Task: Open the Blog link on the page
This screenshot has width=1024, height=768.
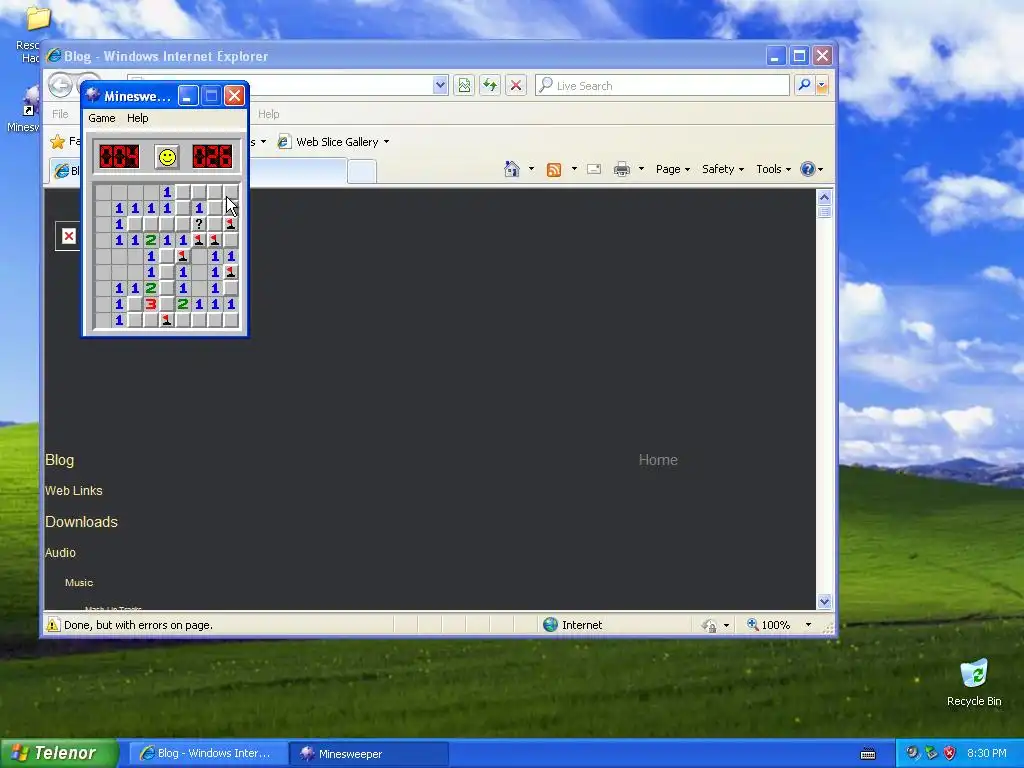Action: 59,460
